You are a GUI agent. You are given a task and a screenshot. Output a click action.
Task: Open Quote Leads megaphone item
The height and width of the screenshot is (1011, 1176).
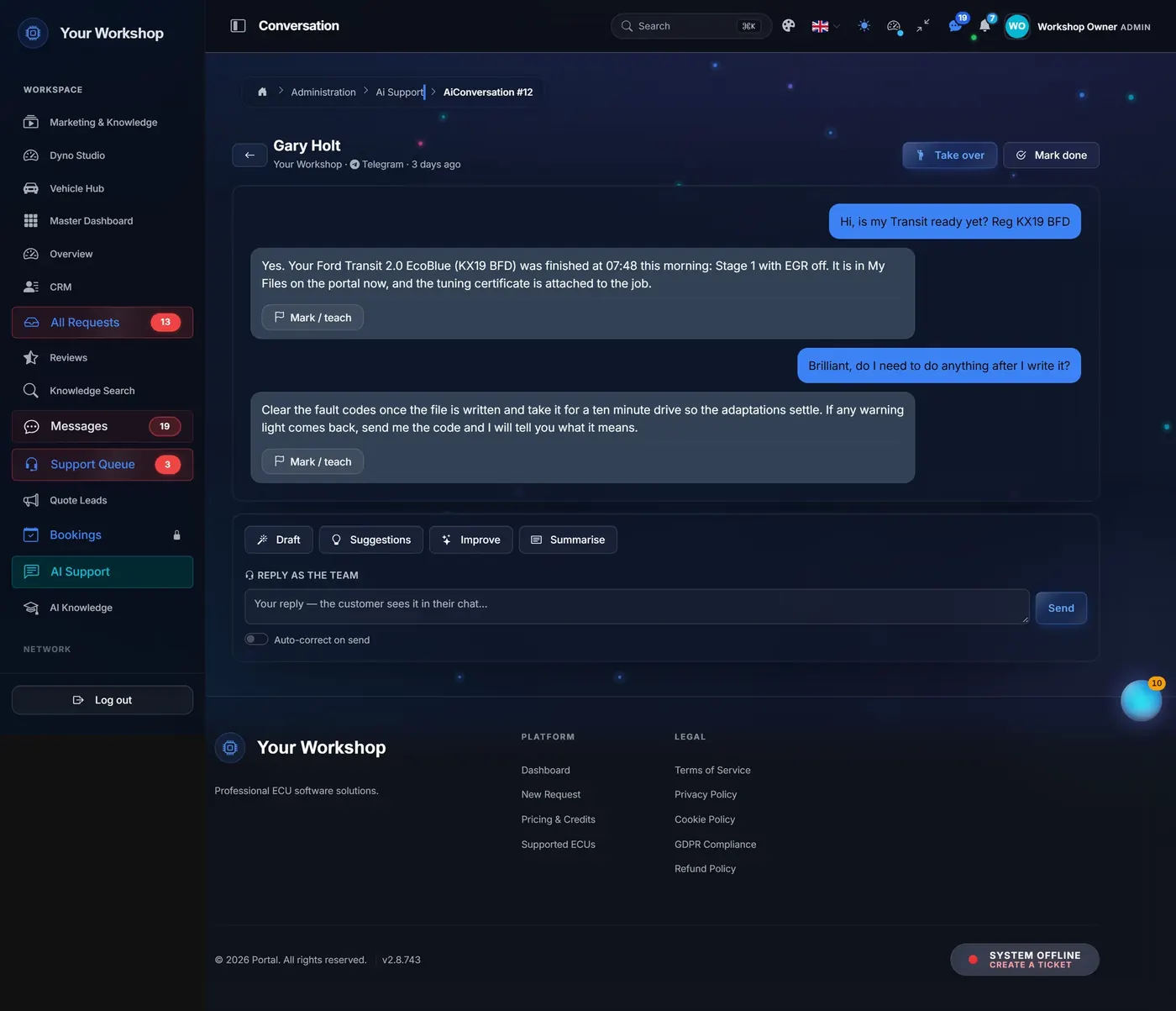[x=102, y=500]
